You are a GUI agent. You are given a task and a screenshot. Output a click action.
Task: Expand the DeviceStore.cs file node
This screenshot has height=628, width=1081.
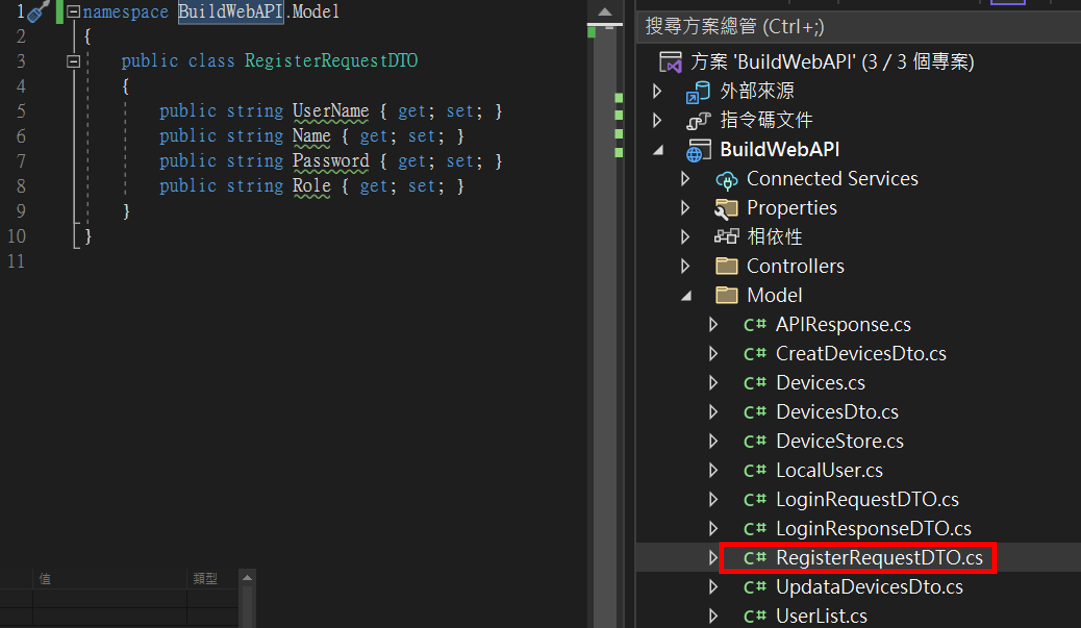click(x=714, y=441)
